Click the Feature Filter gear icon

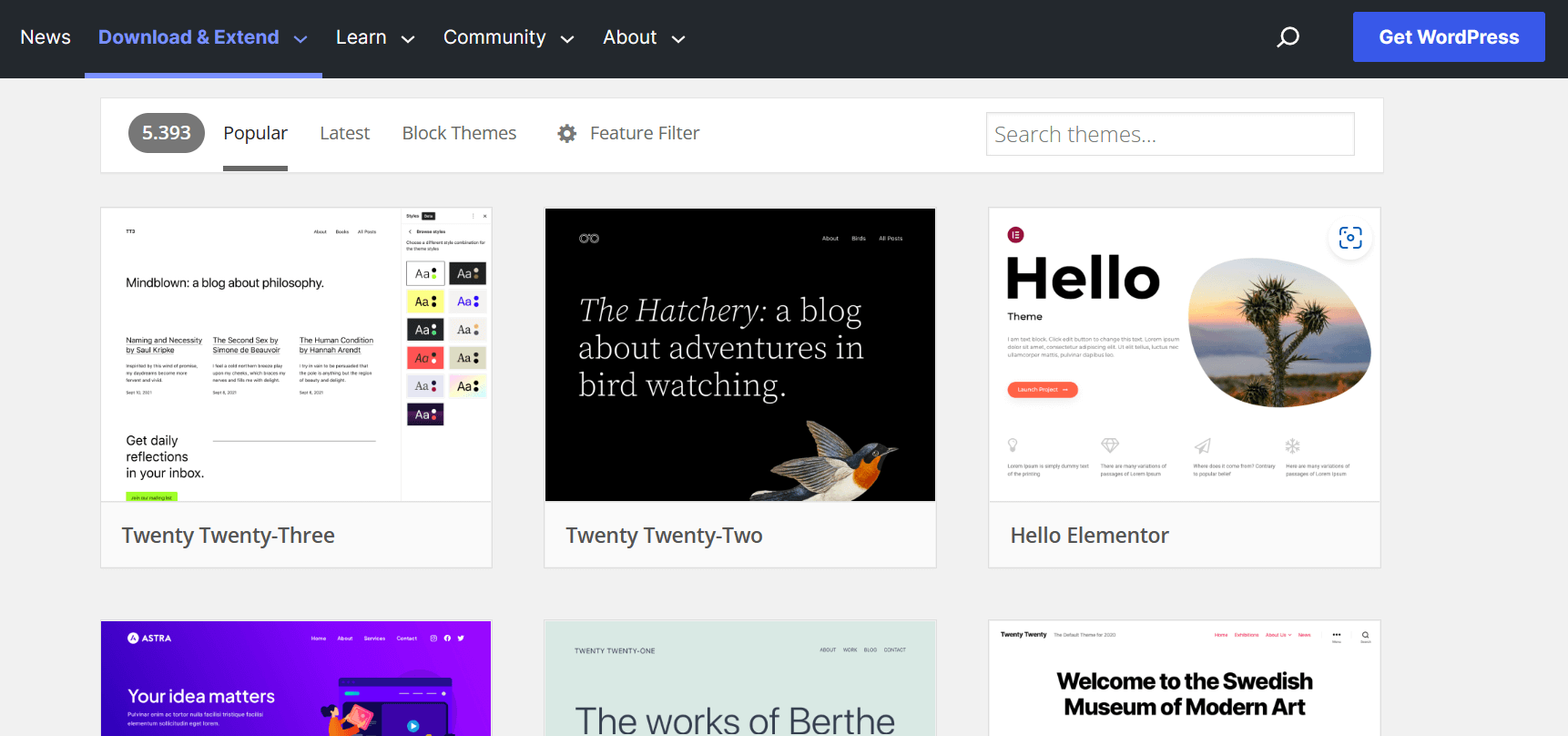click(x=567, y=134)
